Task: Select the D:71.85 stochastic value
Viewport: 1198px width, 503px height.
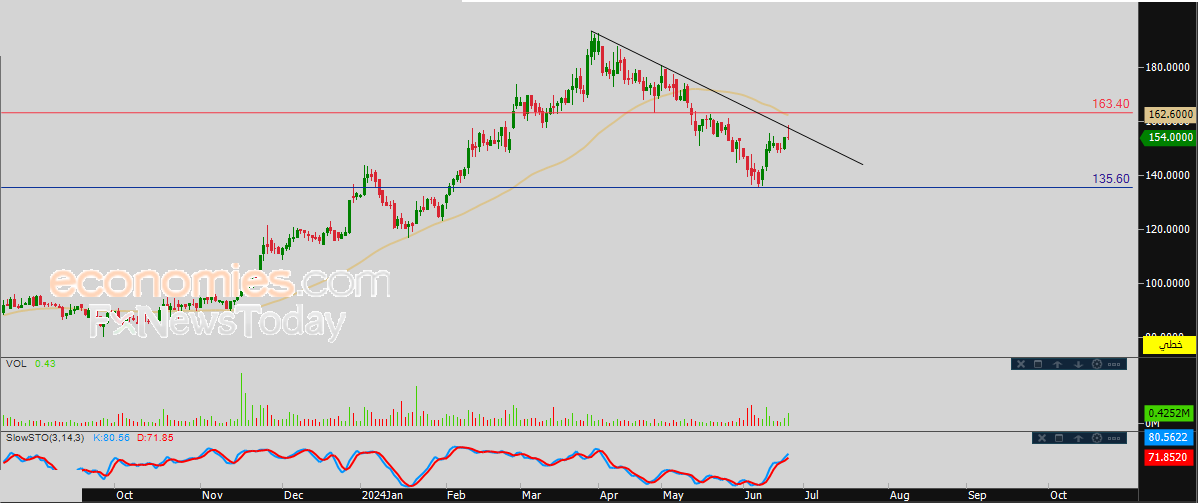Action: click(155, 438)
